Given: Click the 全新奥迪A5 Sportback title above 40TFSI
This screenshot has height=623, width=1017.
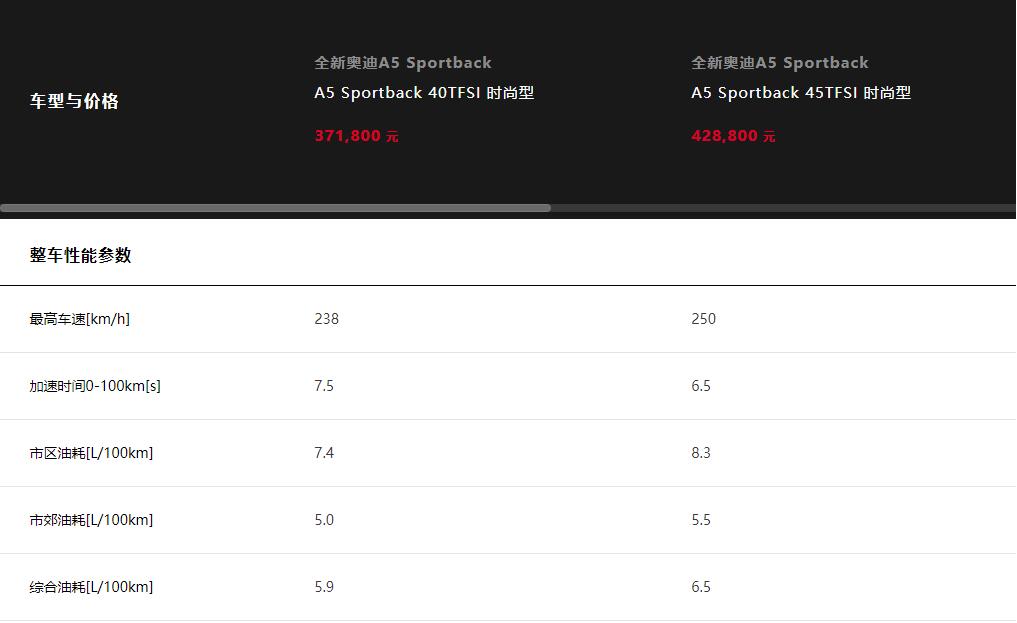Looking at the screenshot, I should click(x=403, y=63).
